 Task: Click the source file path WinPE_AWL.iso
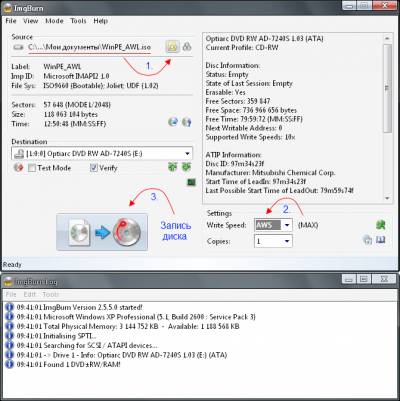(x=89, y=47)
